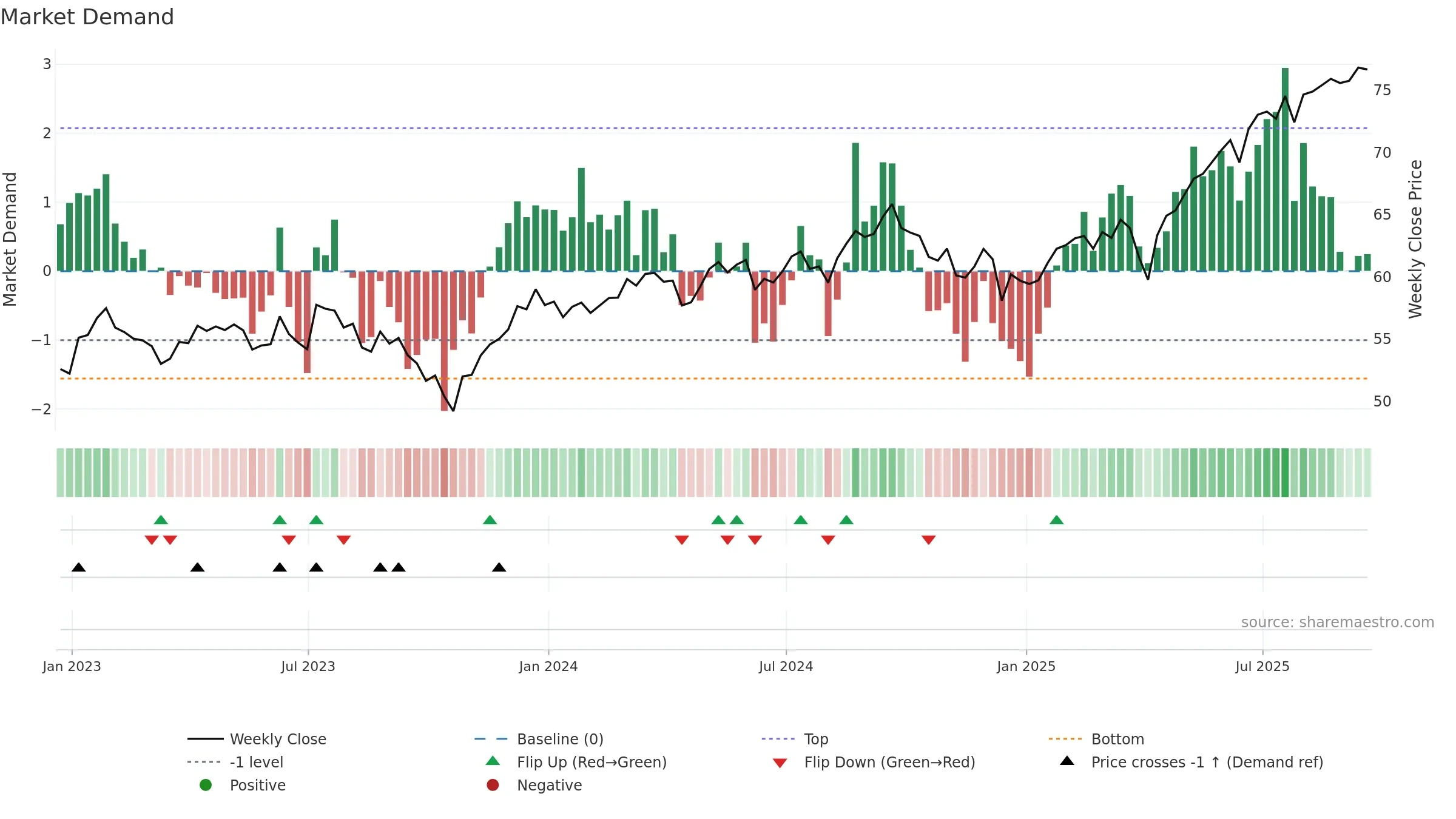Click the -1 level gray dotted legend symbol

[x=204, y=762]
